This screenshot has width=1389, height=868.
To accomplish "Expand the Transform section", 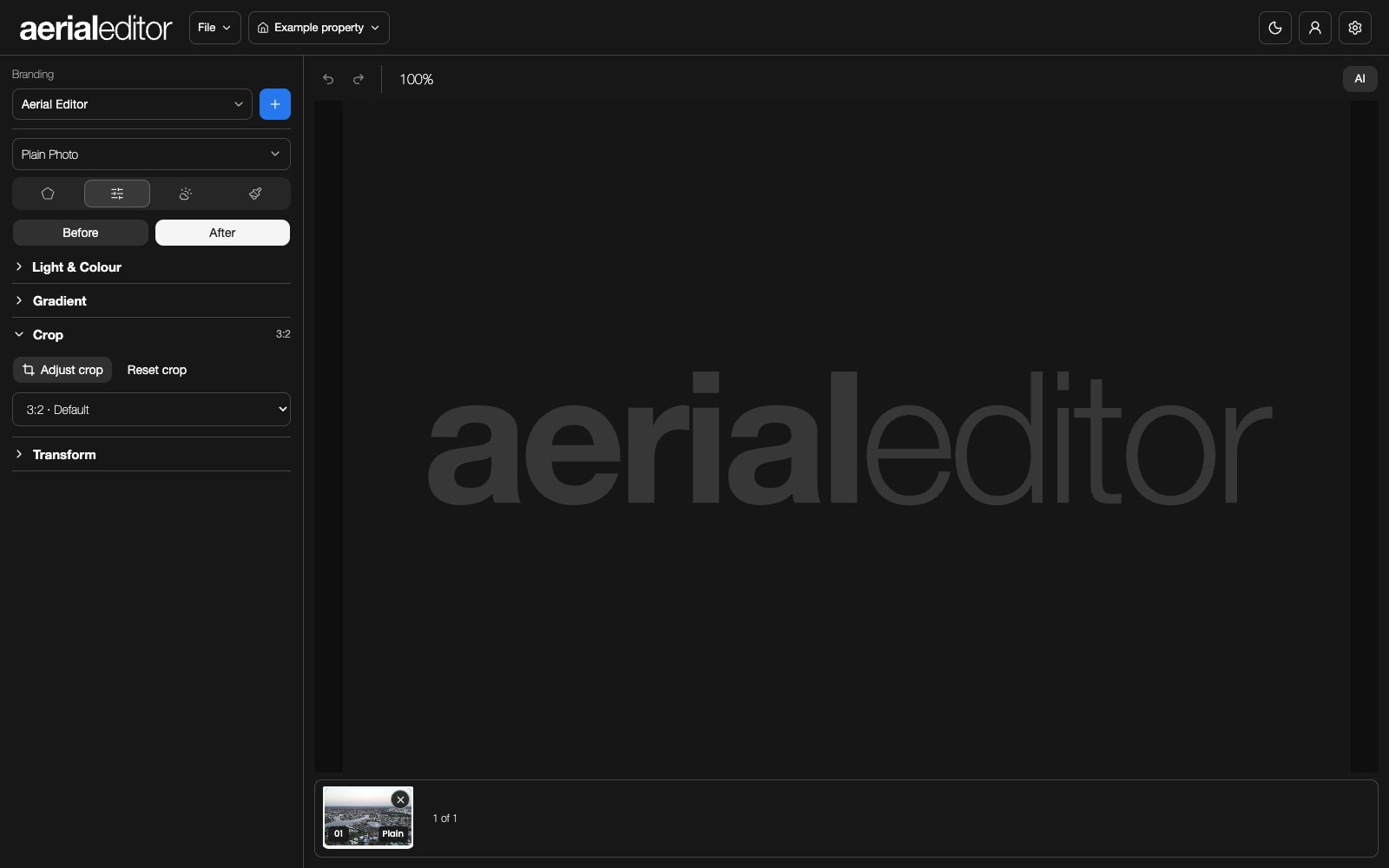I will 151,455.
